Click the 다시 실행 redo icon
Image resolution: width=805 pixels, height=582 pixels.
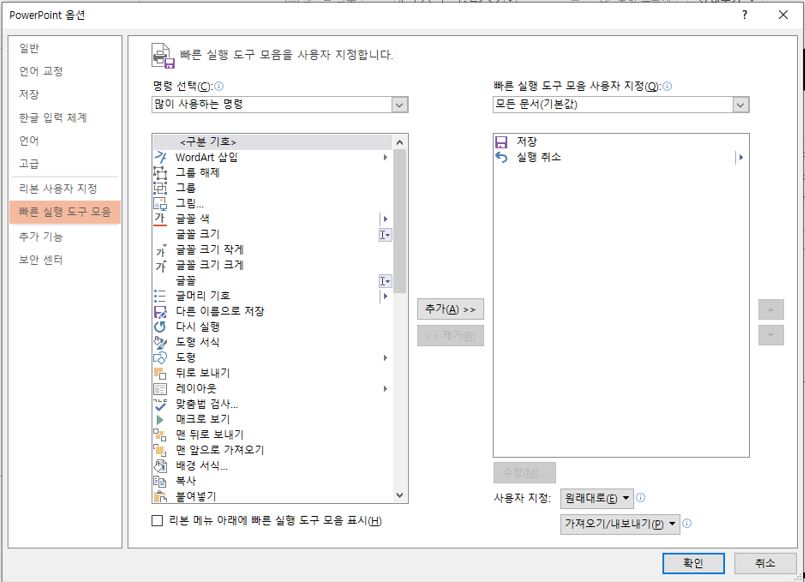click(160, 326)
